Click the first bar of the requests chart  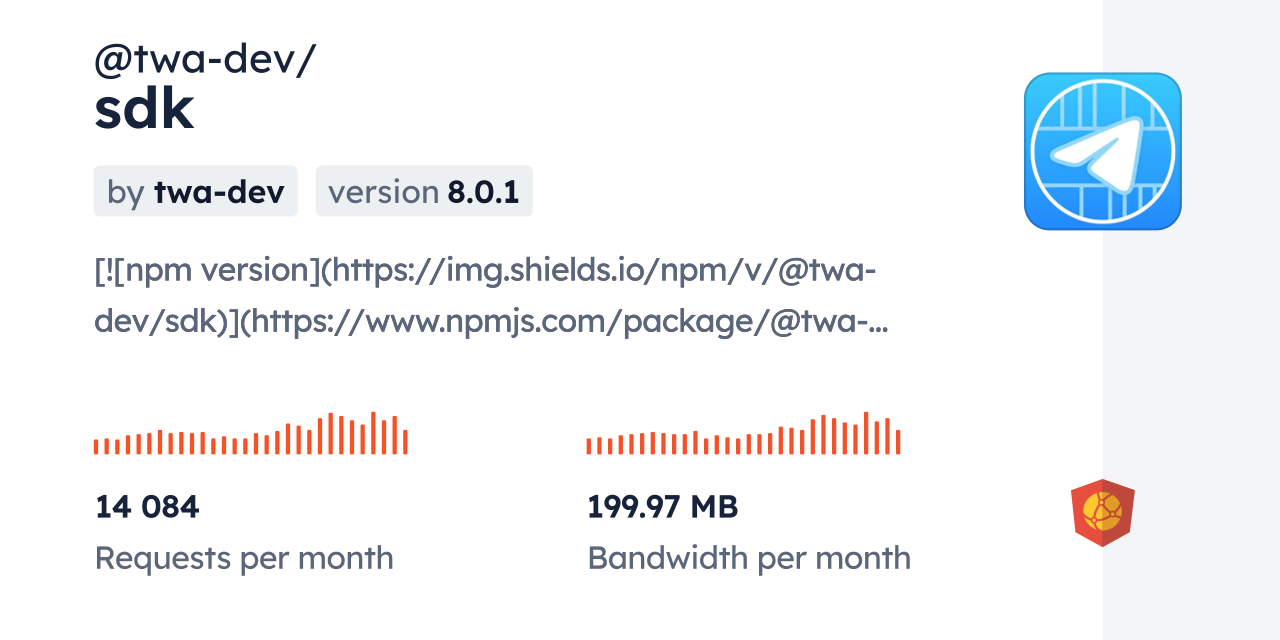(x=96, y=446)
